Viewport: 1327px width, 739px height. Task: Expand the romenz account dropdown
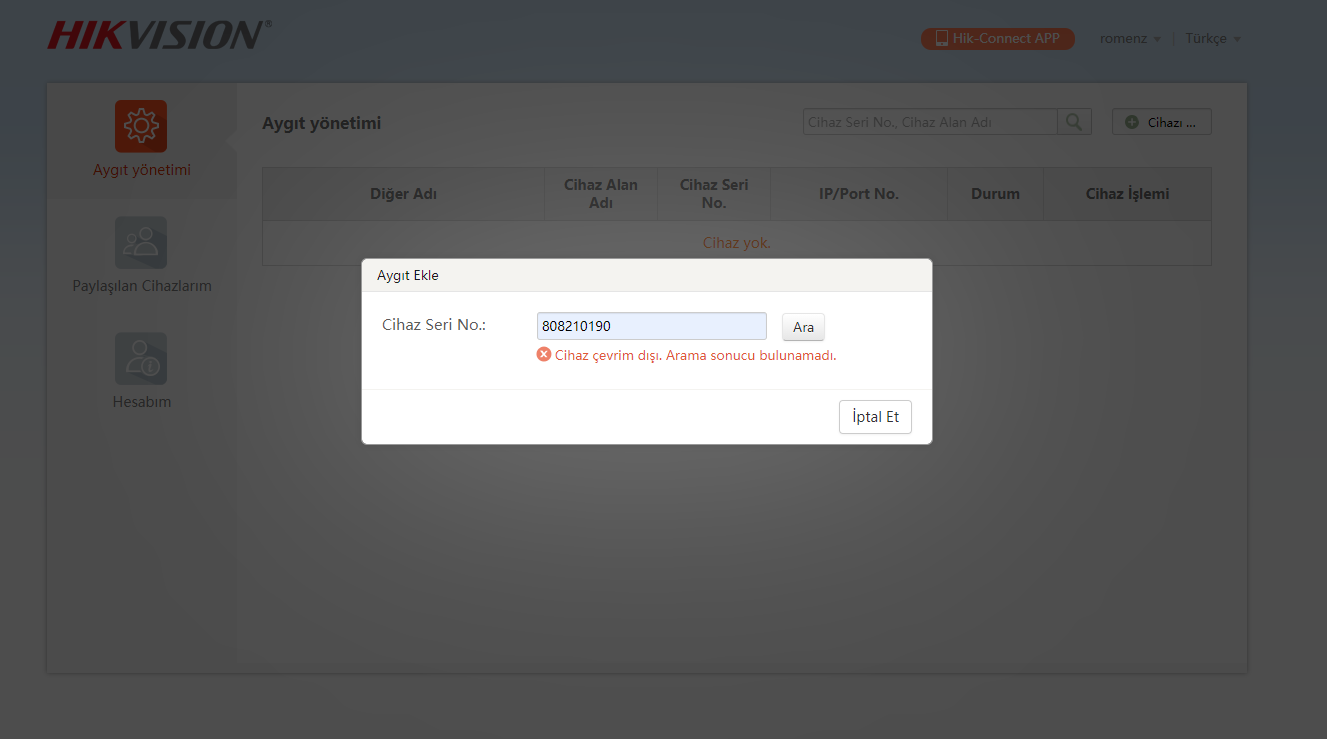click(x=1130, y=39)
